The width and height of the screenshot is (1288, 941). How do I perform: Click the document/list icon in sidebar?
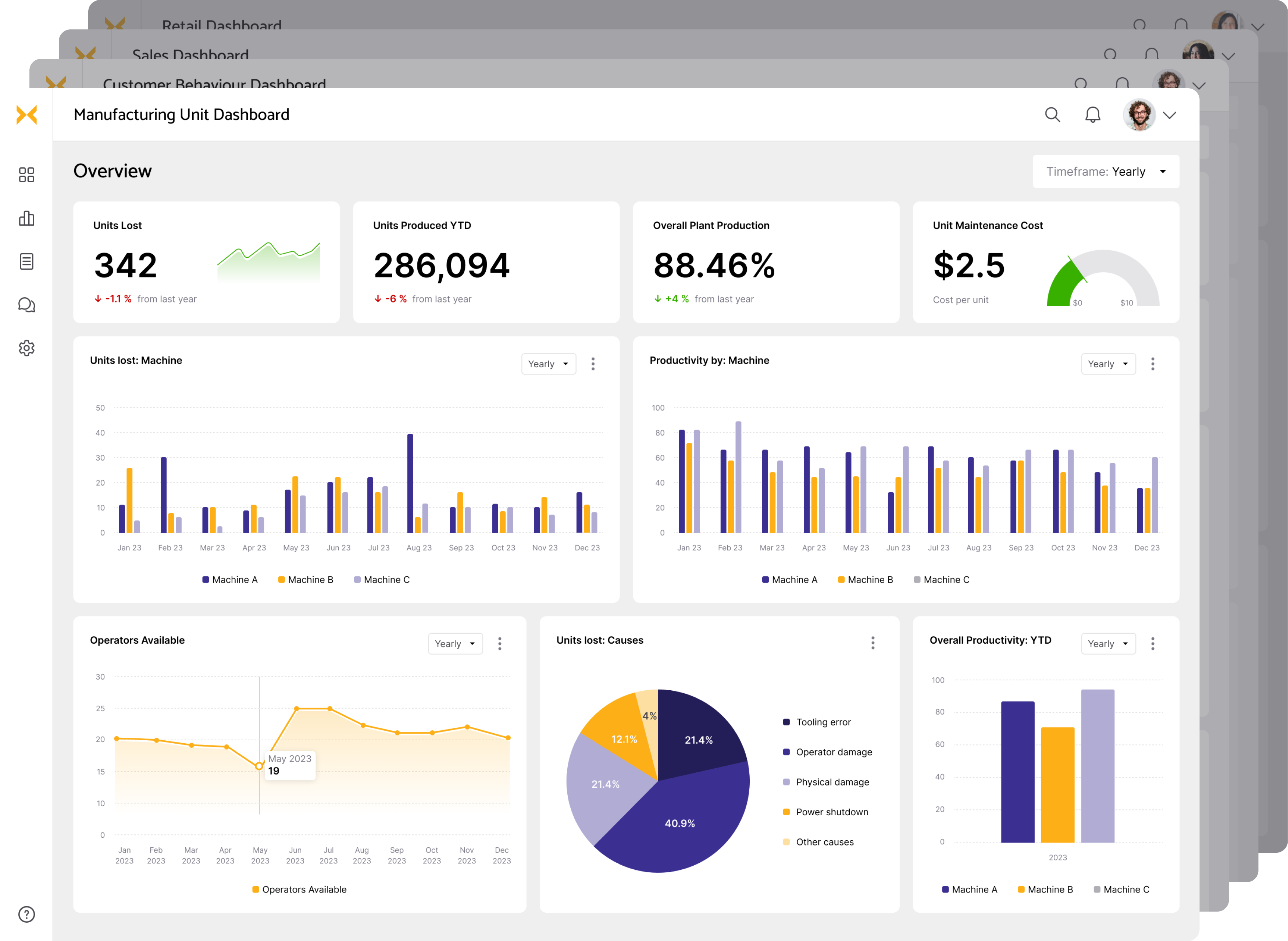tap(26, 261)
